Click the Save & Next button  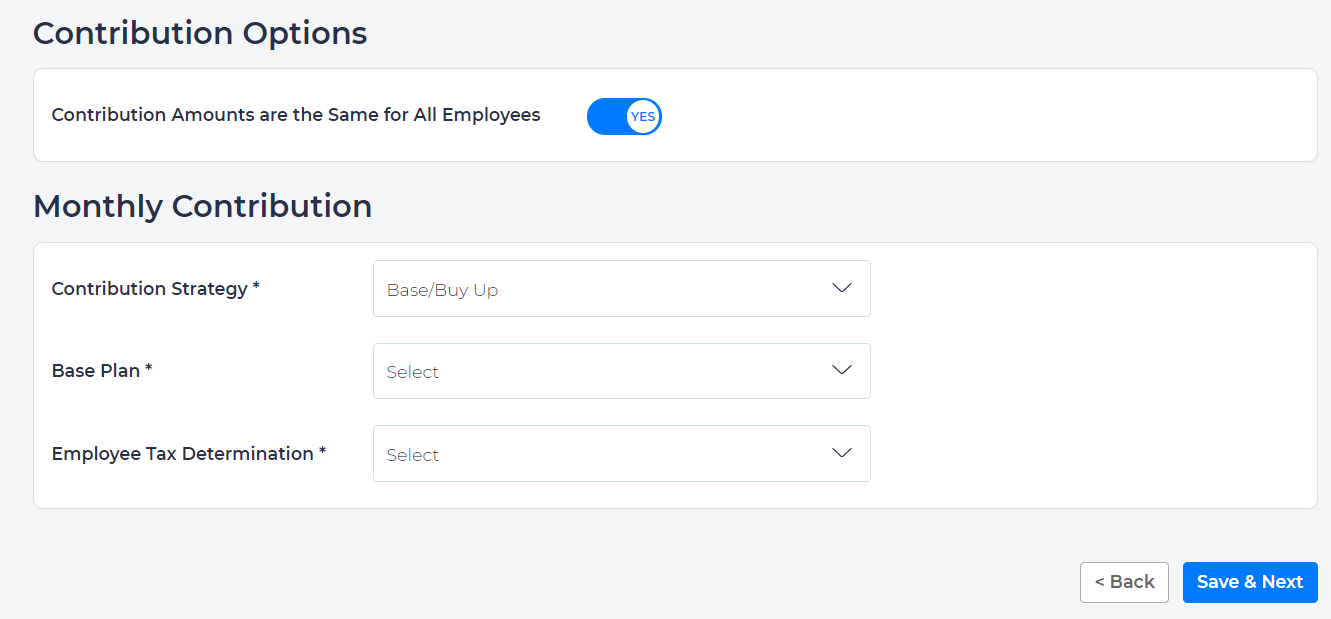tap(1249, 582)
